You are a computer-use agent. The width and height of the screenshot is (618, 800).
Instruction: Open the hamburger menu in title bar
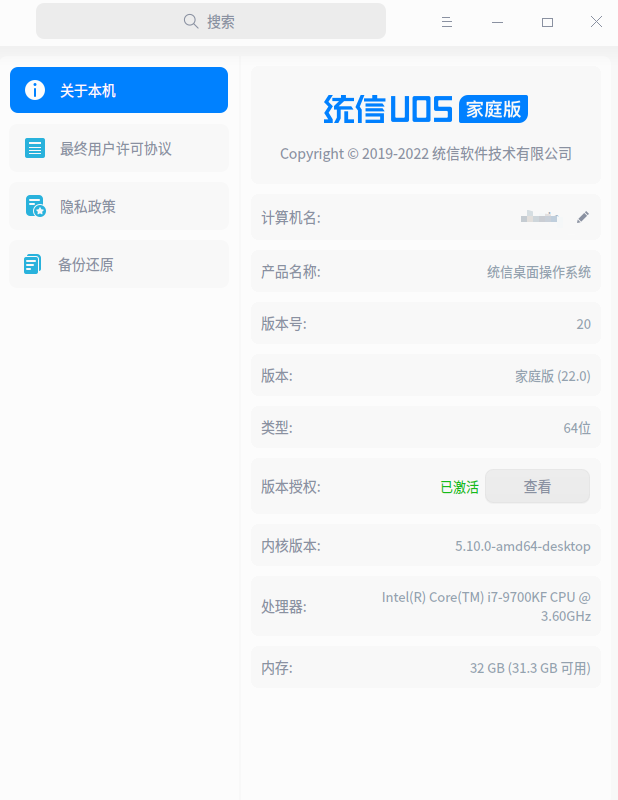tap(447, 22)
